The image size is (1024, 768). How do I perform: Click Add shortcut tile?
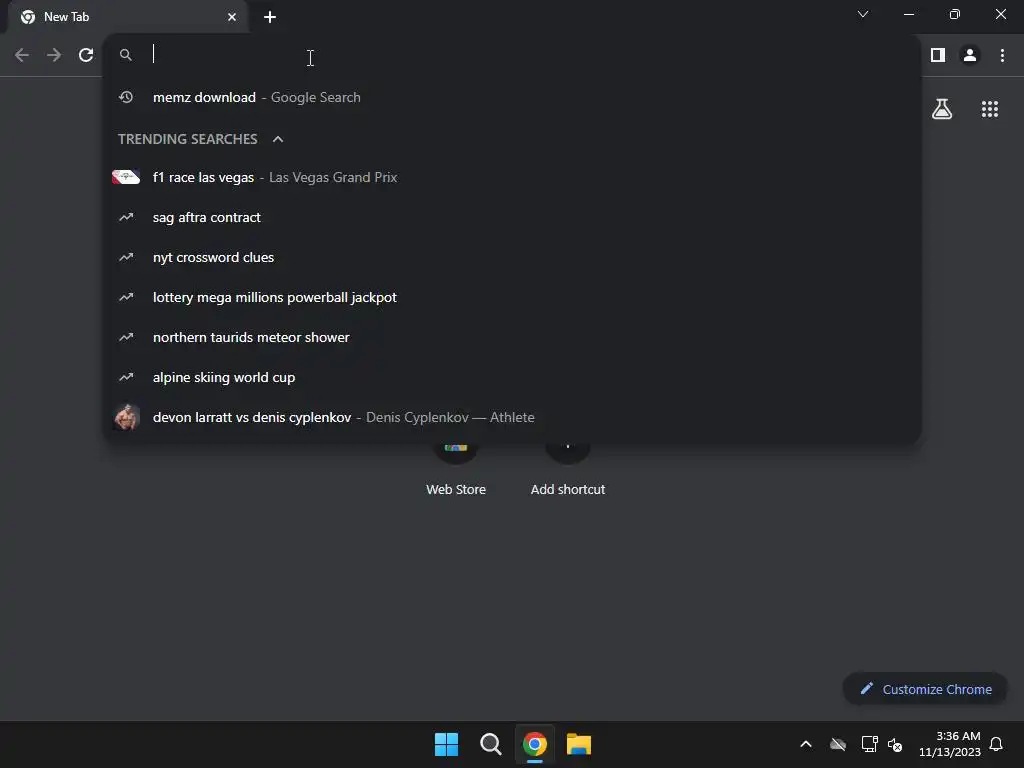[x=568, y=470]
